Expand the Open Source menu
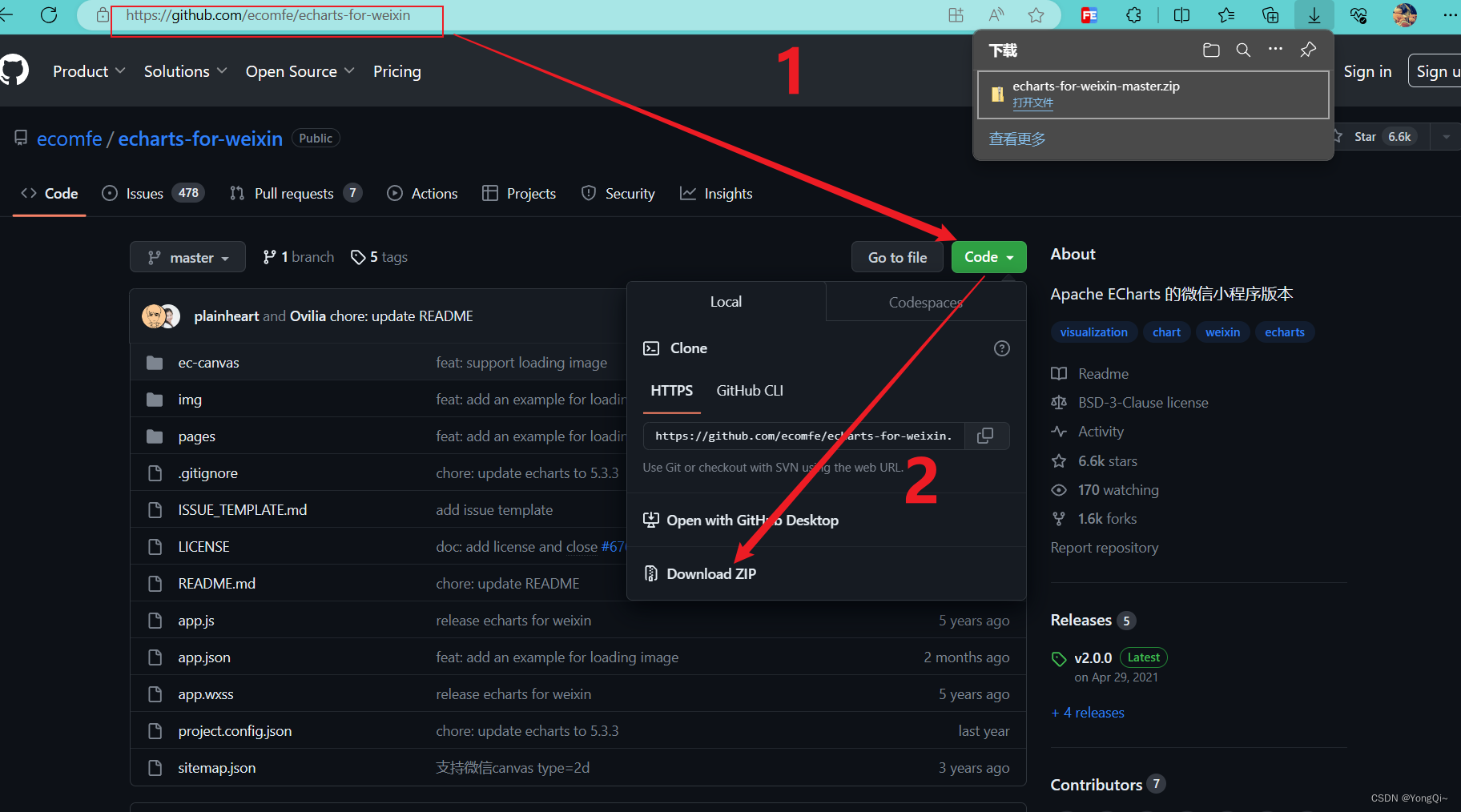Viewport: 1461px width, 812px height. point(300,71)
